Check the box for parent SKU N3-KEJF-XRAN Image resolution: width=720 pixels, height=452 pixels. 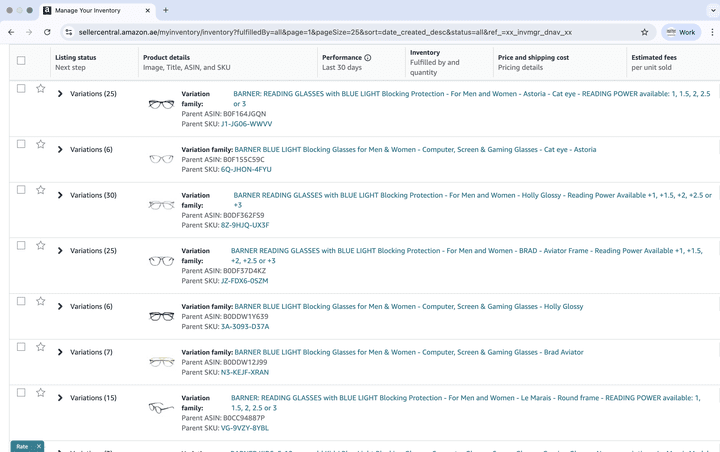(21, 347)
